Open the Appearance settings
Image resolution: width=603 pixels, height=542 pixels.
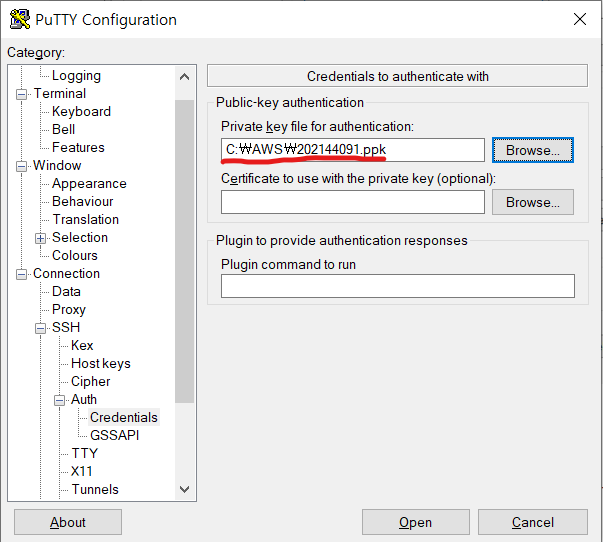89,183
